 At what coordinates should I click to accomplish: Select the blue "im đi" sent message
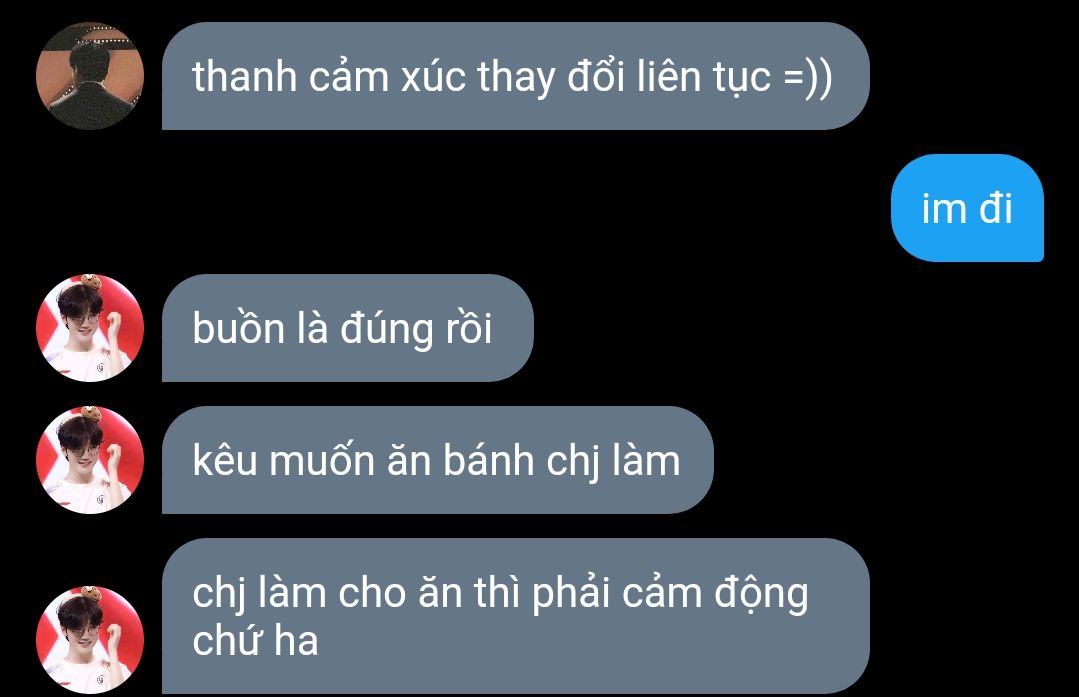tap(967, 208)
